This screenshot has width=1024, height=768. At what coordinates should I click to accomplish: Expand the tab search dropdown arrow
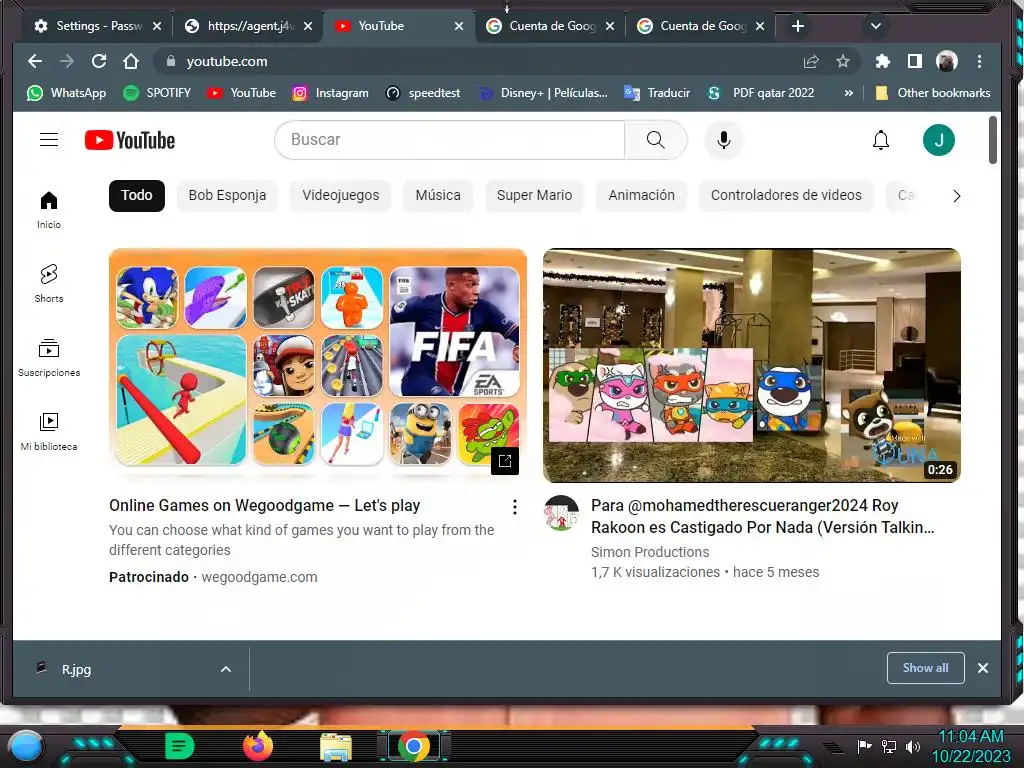coord(876,26)
